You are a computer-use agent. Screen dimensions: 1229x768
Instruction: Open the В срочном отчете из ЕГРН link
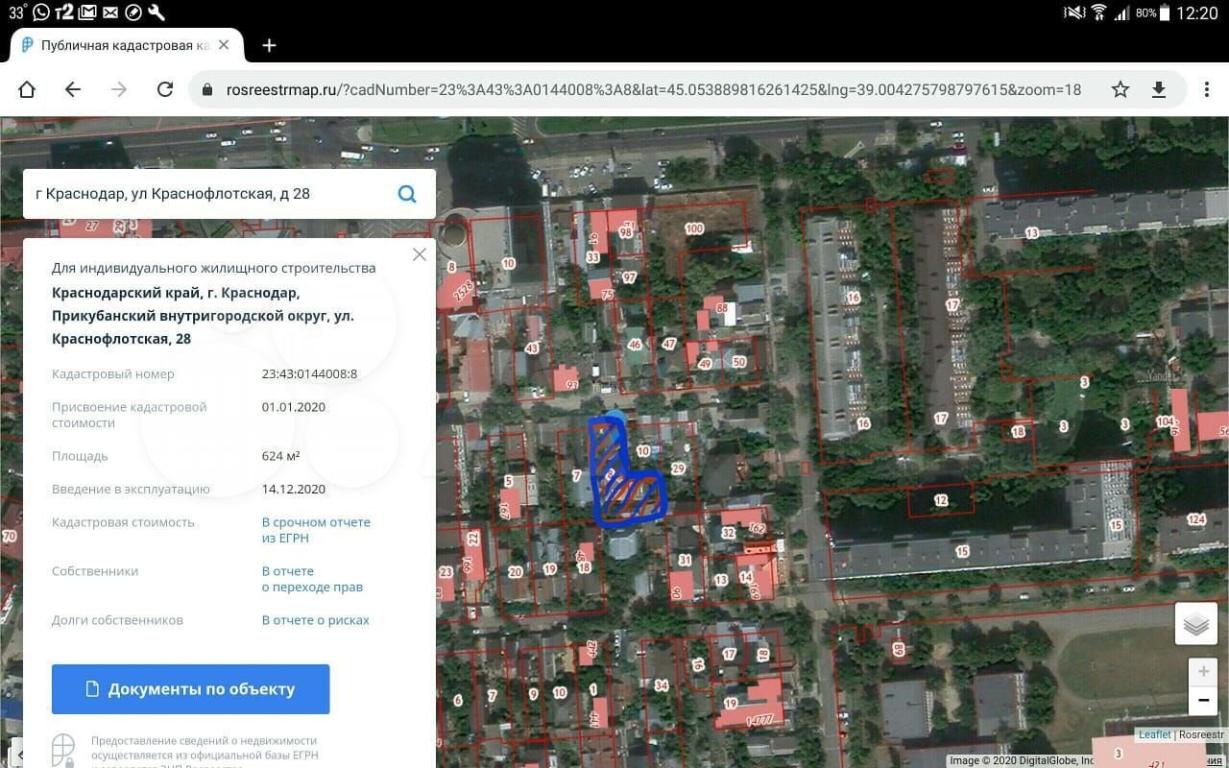coord(315,530)
